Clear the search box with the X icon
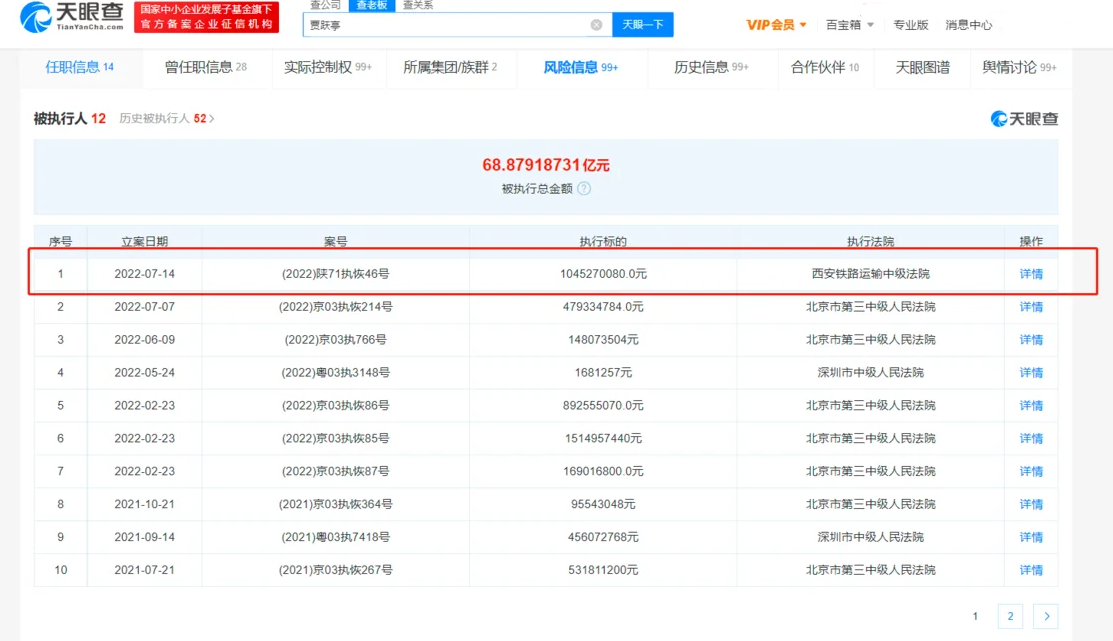Image resolution: width=1113 pixels, height=641 pixels. [596, 25]
